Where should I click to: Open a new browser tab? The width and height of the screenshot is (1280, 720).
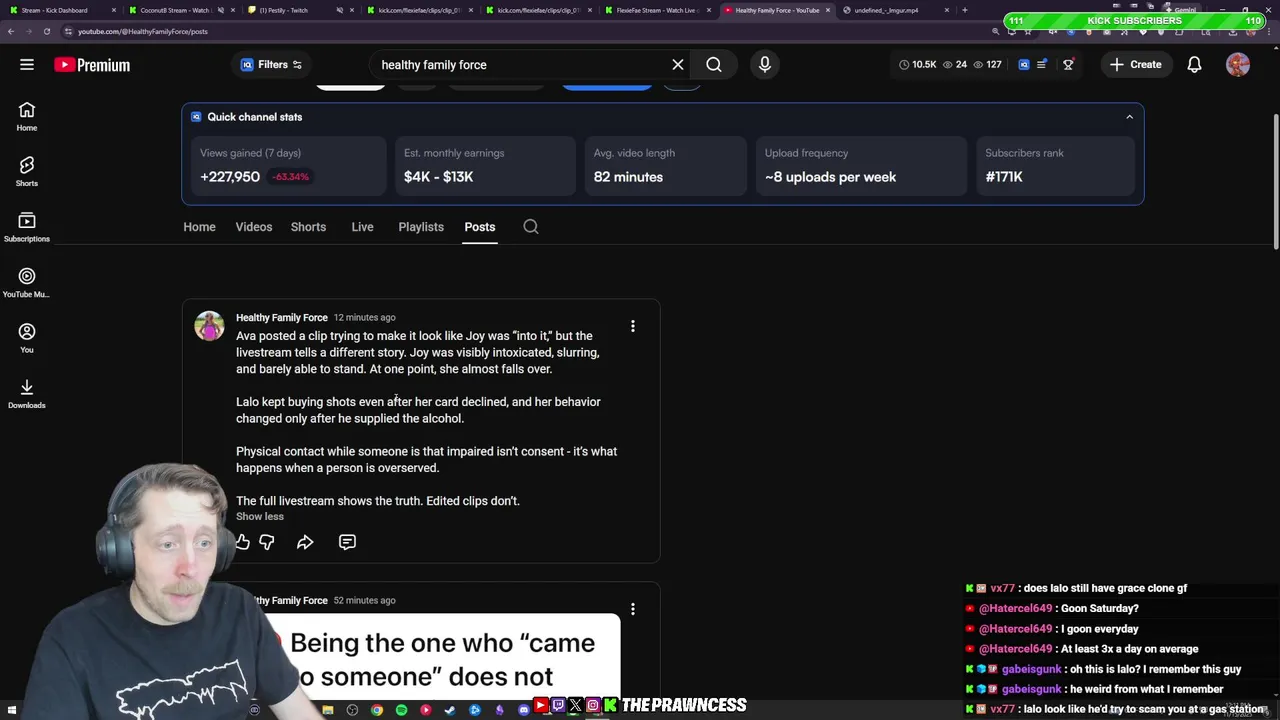coord(965,10)
